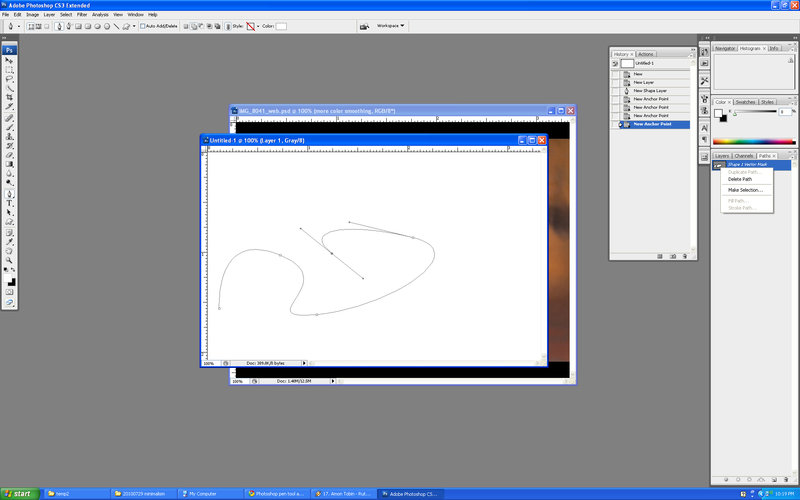Screen dimensions: 800x500
Task: Open the Color panel options menu
Action: pos(791,102)
